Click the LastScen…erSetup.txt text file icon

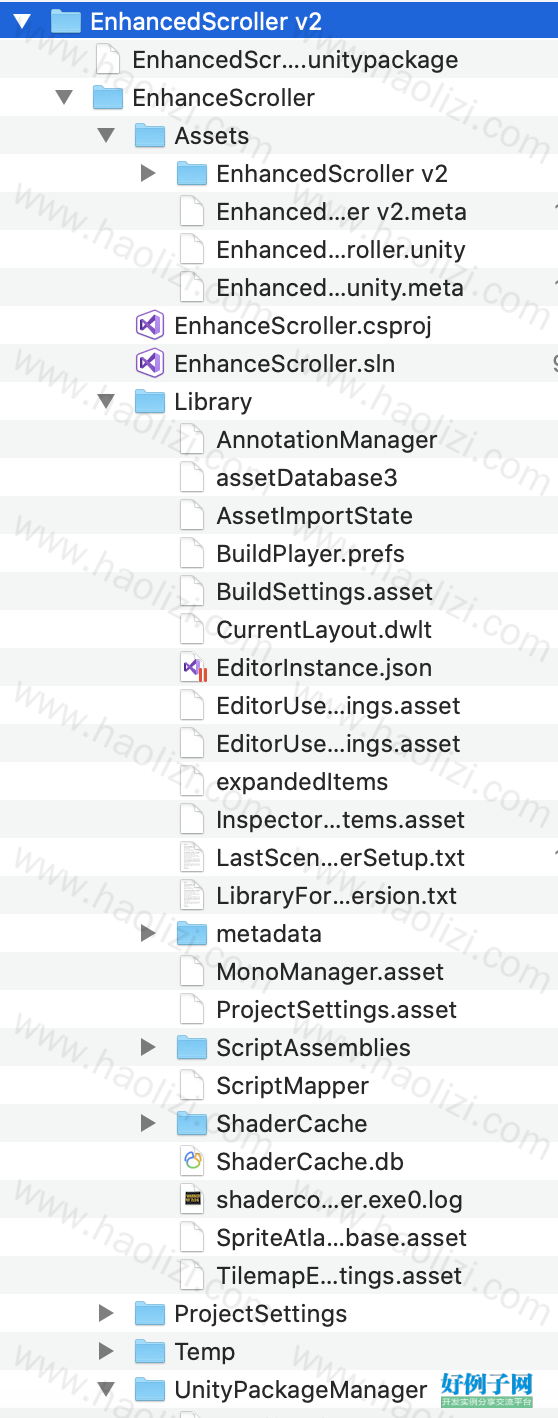192,857
